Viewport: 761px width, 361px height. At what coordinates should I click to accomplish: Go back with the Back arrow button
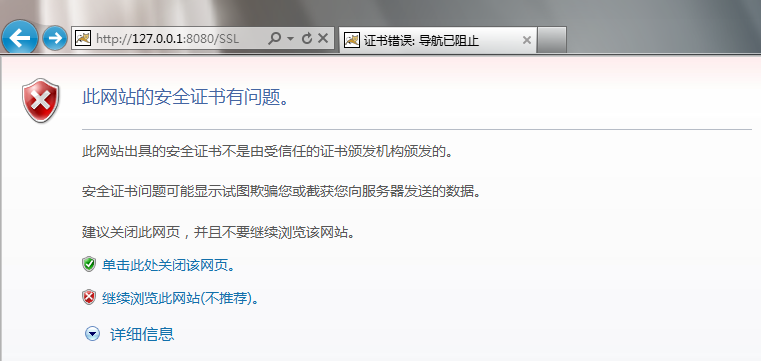tap(20, 38)
